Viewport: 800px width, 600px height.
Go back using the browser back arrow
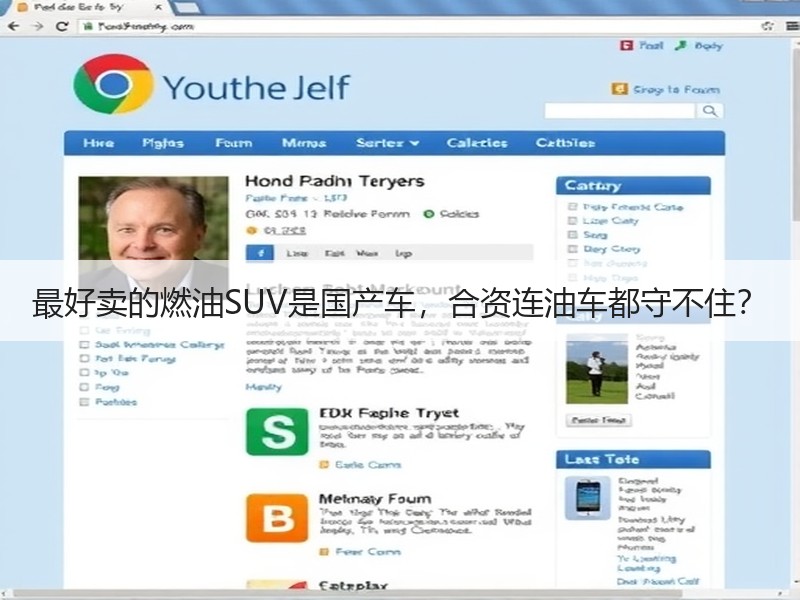pos(14,26)
